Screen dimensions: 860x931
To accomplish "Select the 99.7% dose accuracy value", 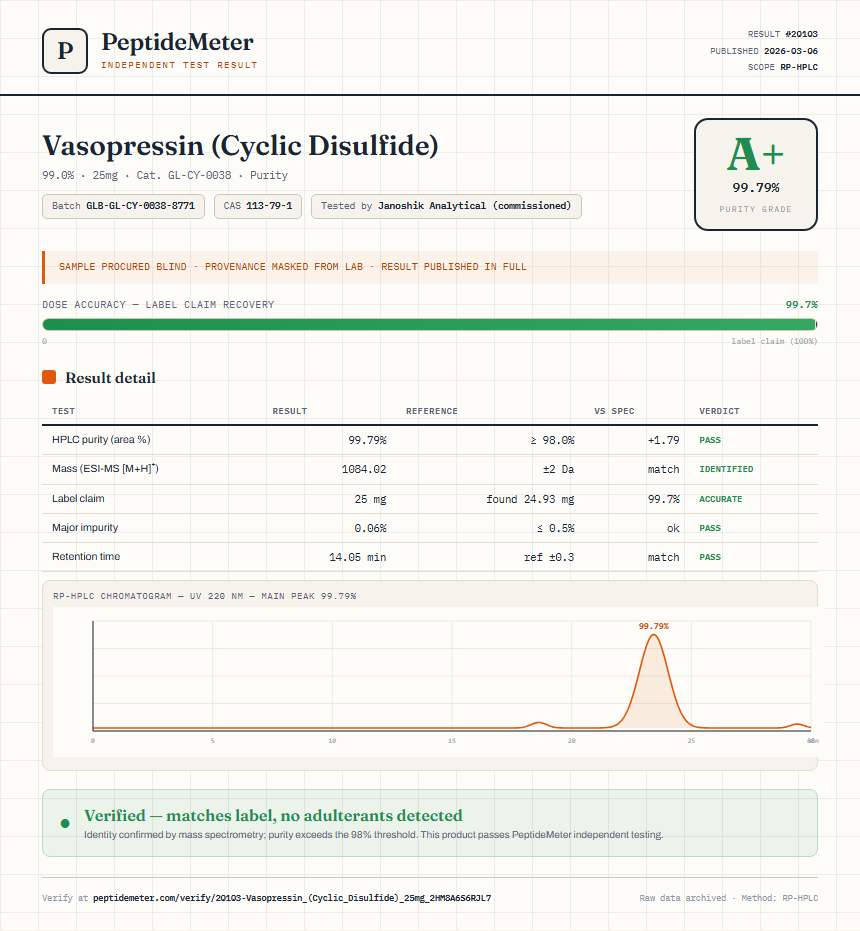I will tap(801, 305).
